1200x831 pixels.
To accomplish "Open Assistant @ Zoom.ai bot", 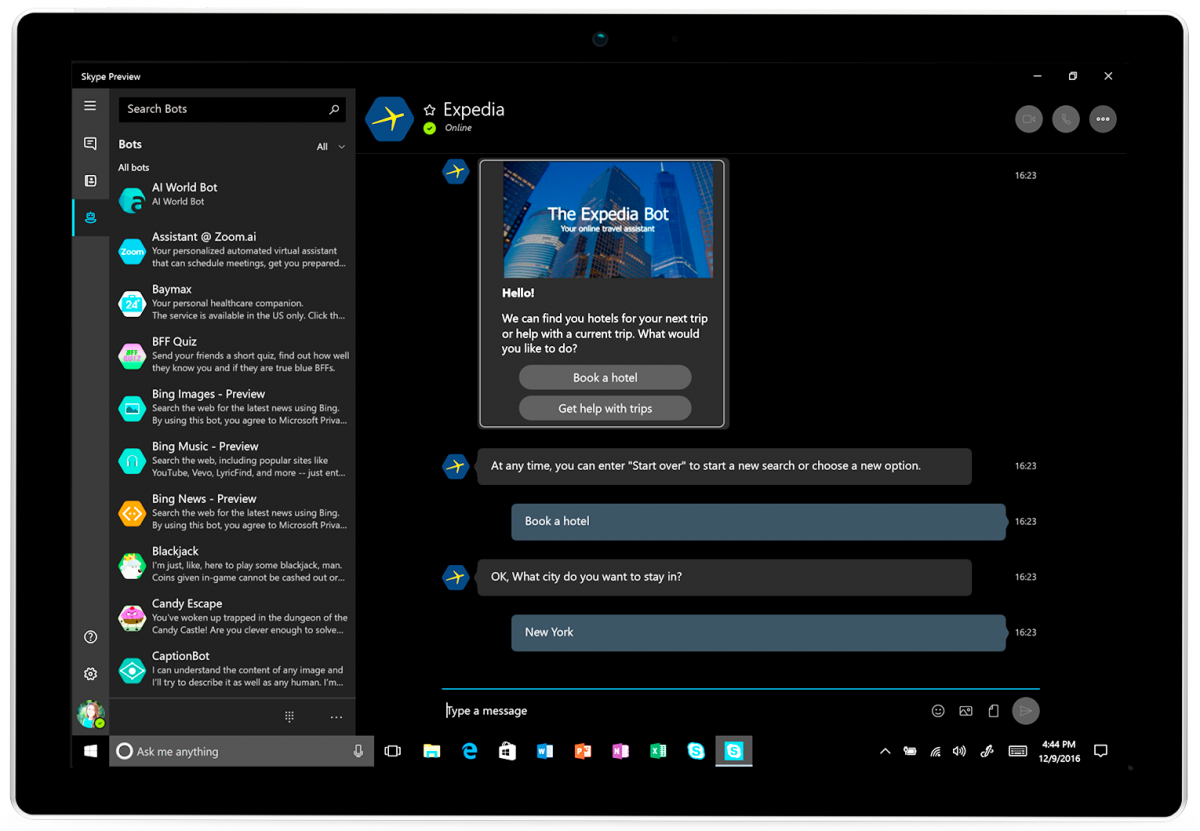I will coord(232,250).
